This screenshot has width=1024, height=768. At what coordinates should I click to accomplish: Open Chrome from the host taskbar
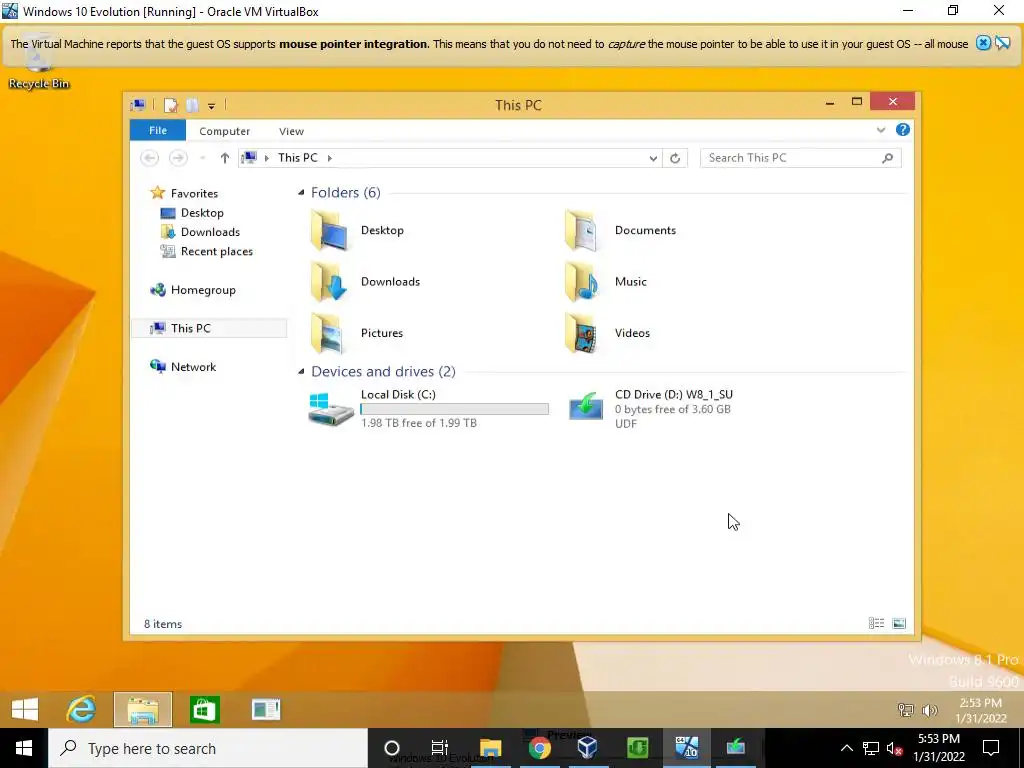point(539,748)
